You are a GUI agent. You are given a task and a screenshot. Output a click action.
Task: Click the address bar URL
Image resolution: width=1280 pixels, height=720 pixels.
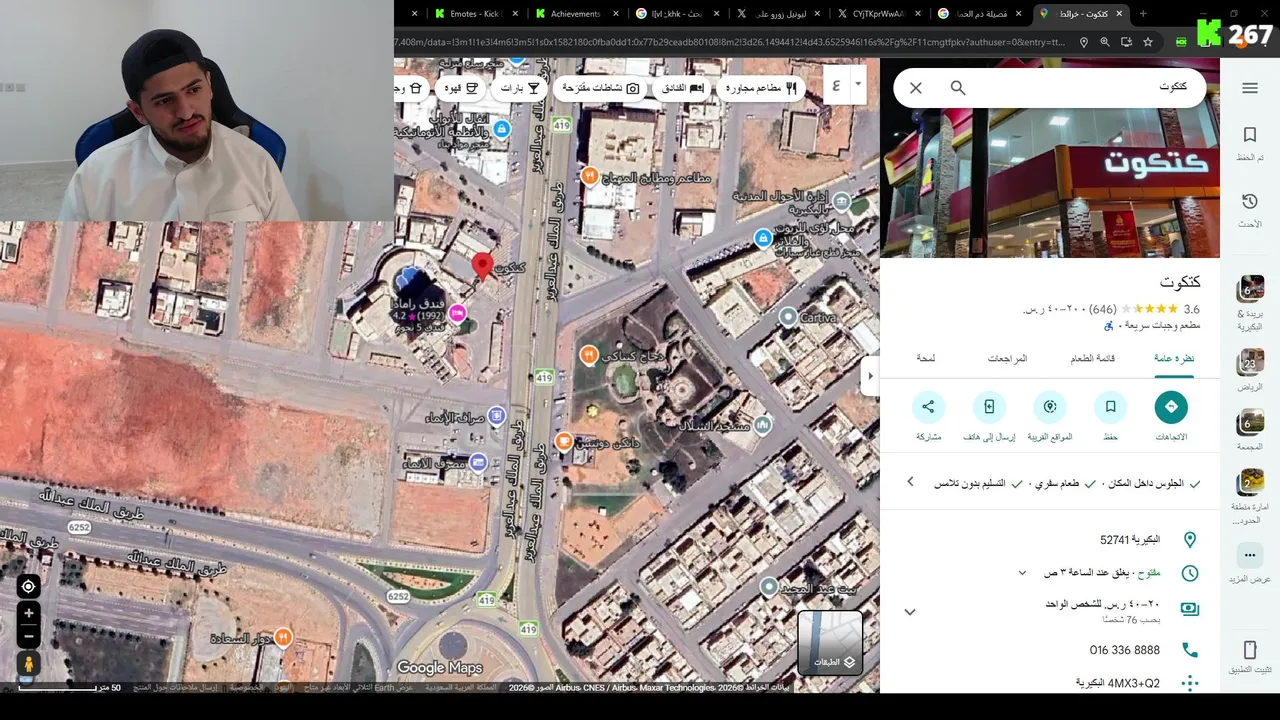coord(730,42)
